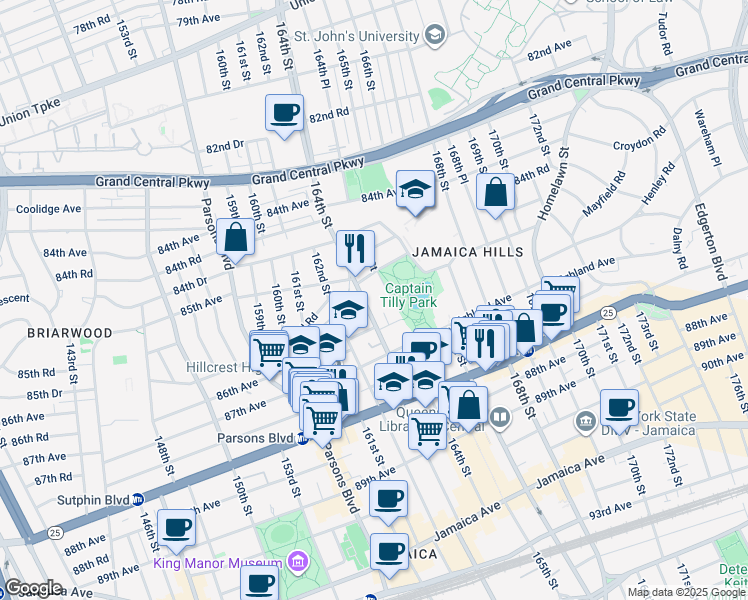This screenshot has height=600, width=748.
Task: Open the coffee marker near the Jamaica DMV
Action: click(x=620, y=408)
